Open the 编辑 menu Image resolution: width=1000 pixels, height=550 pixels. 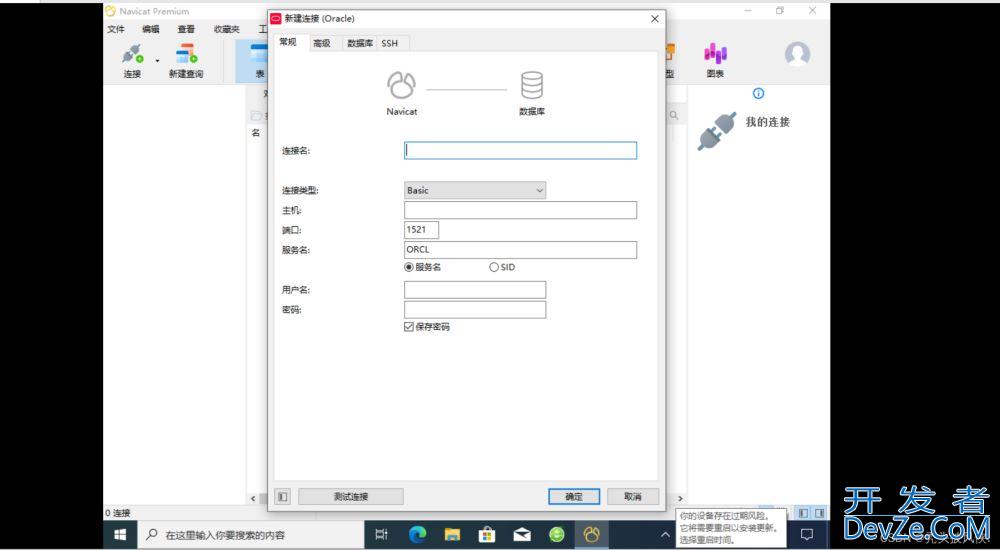(151, 29)
